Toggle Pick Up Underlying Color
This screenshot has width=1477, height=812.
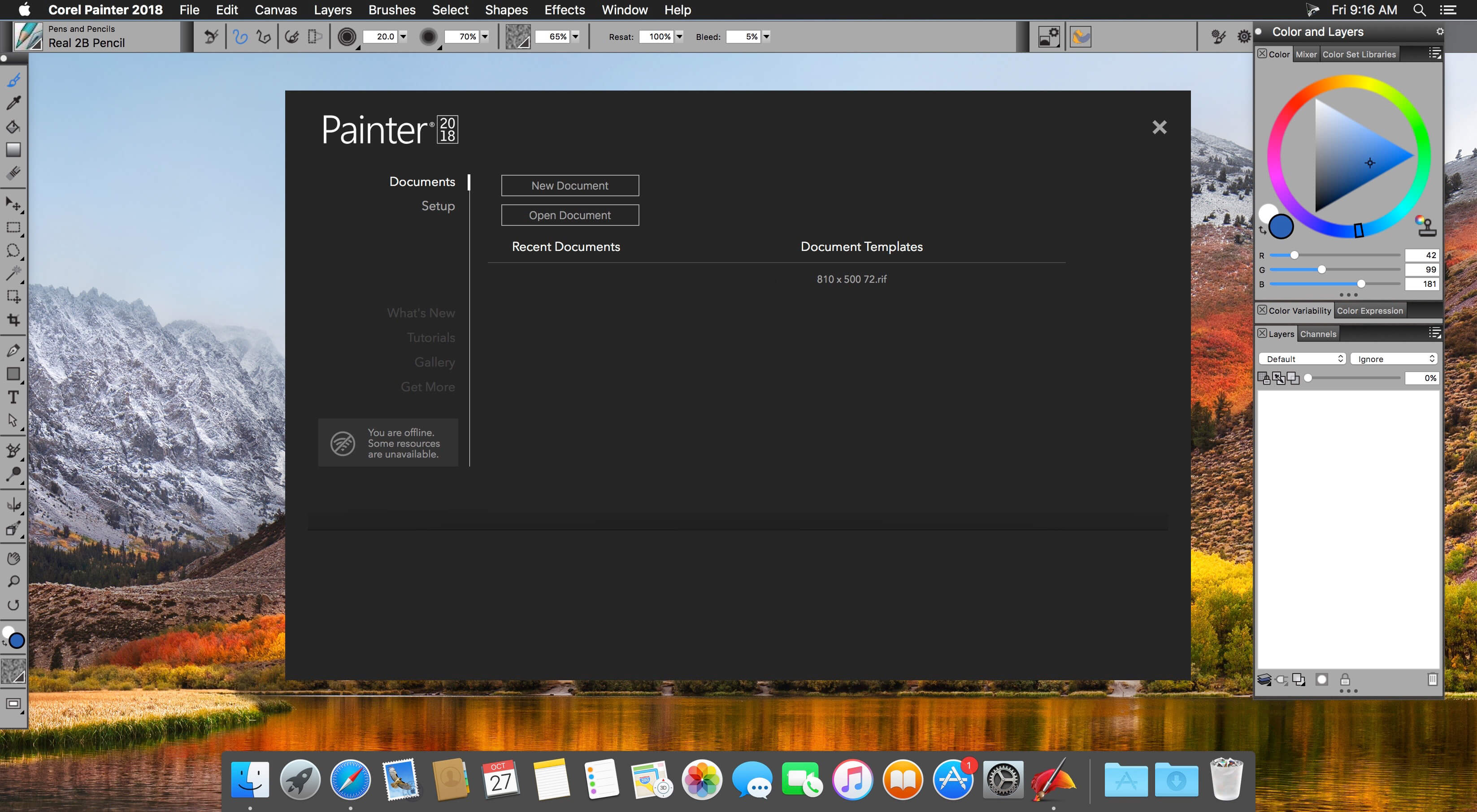[1279, 378]
